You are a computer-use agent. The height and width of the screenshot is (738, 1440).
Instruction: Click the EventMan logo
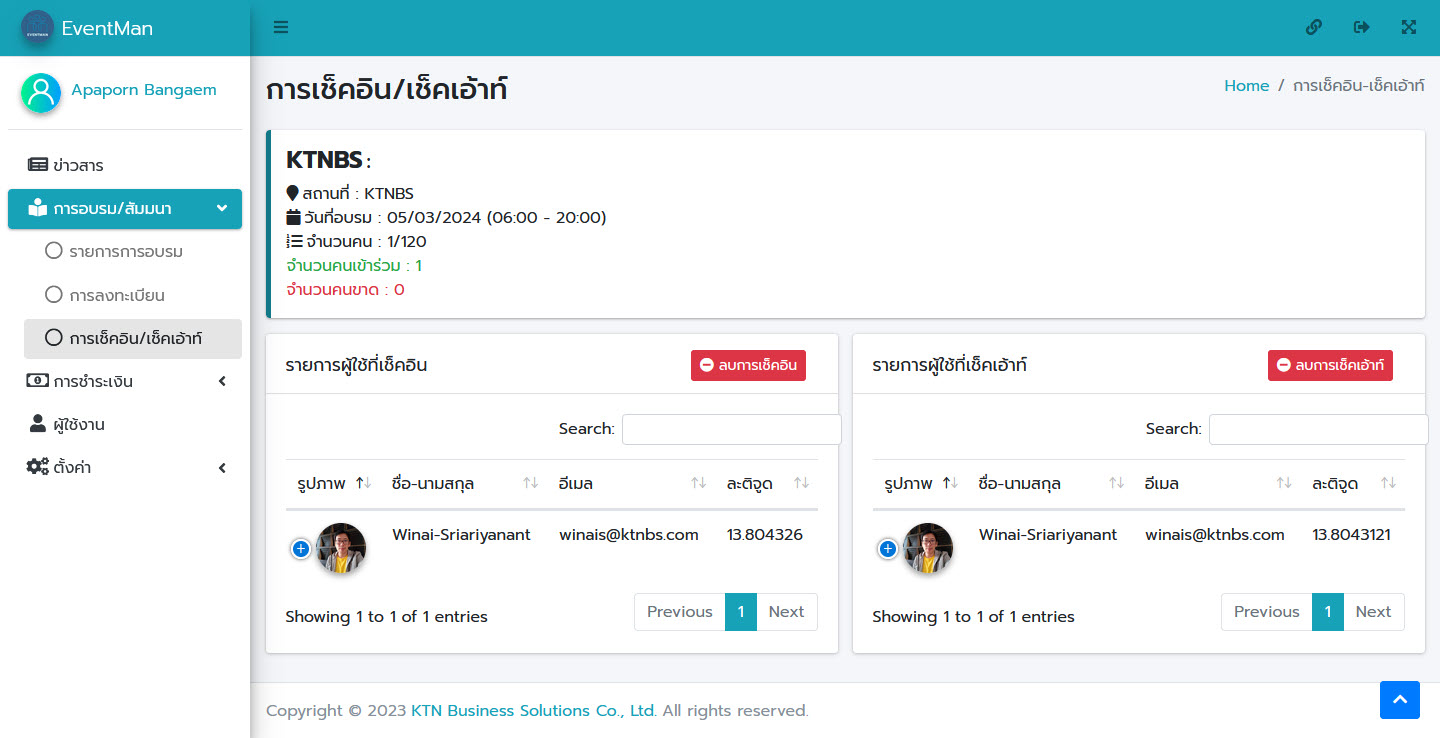[x=38, y=28]
